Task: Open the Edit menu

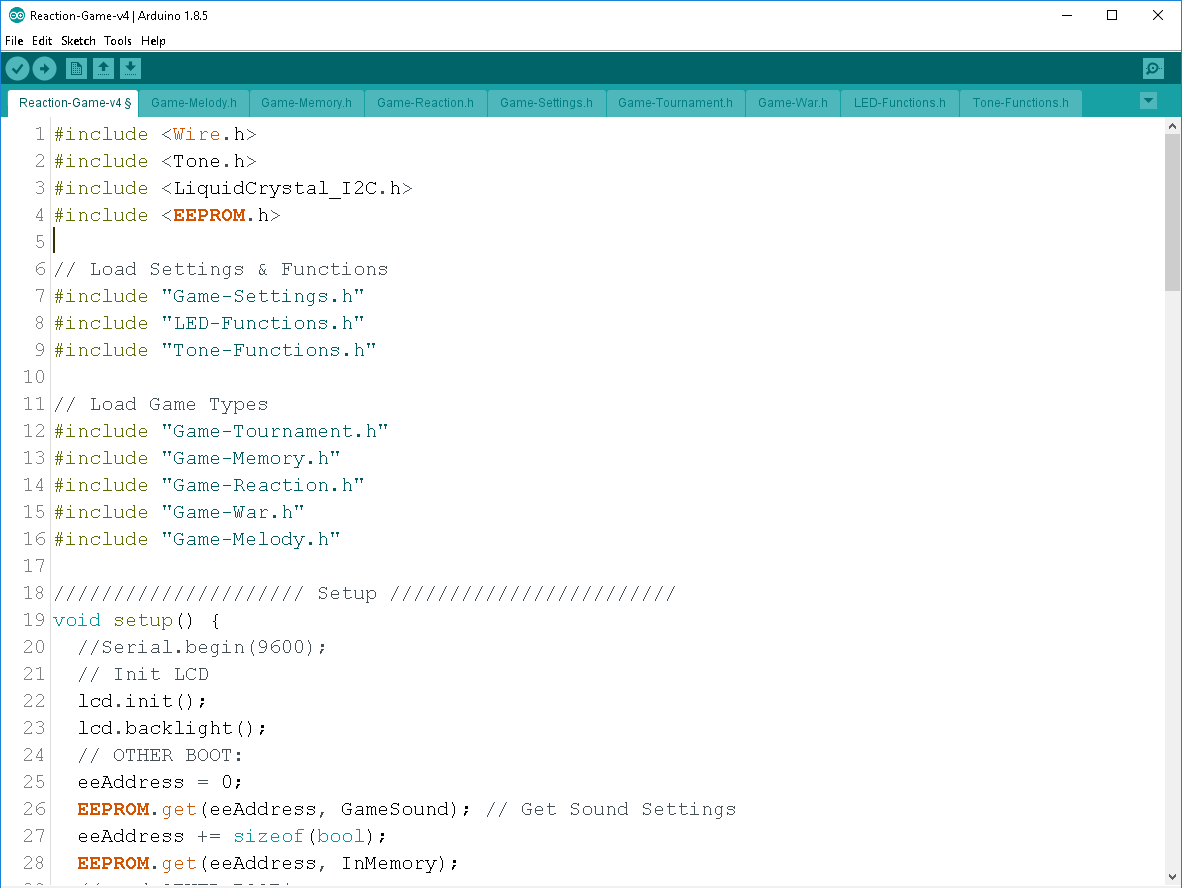Action: tap(42, 41)
